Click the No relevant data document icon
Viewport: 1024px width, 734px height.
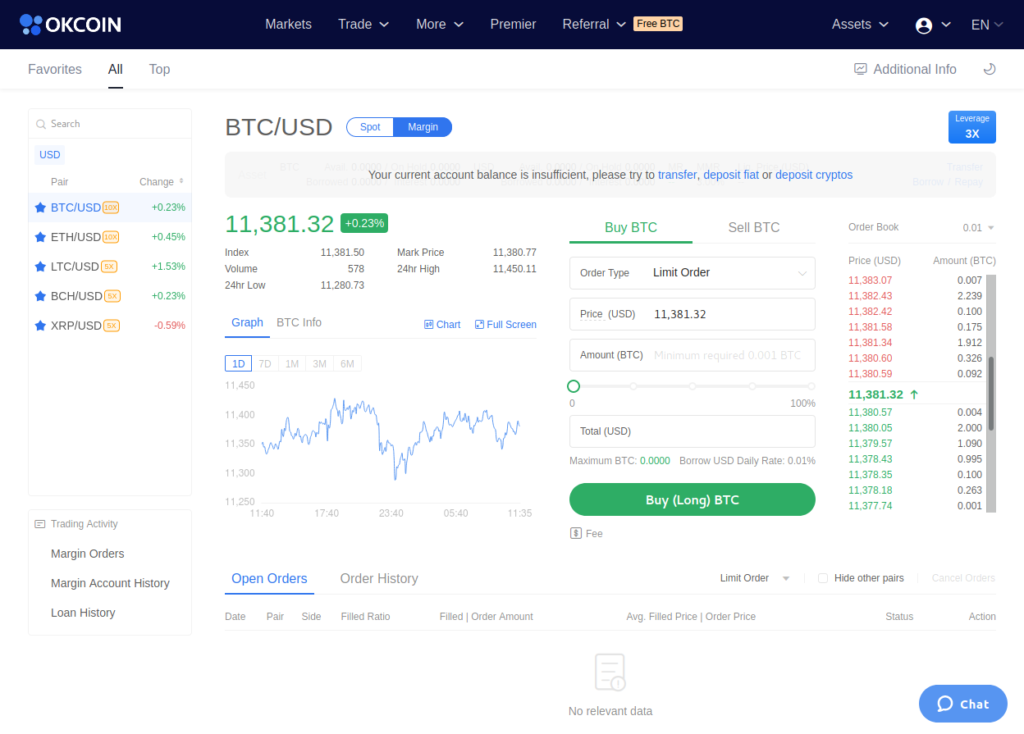pyautogui.click(x=610, y=672)
